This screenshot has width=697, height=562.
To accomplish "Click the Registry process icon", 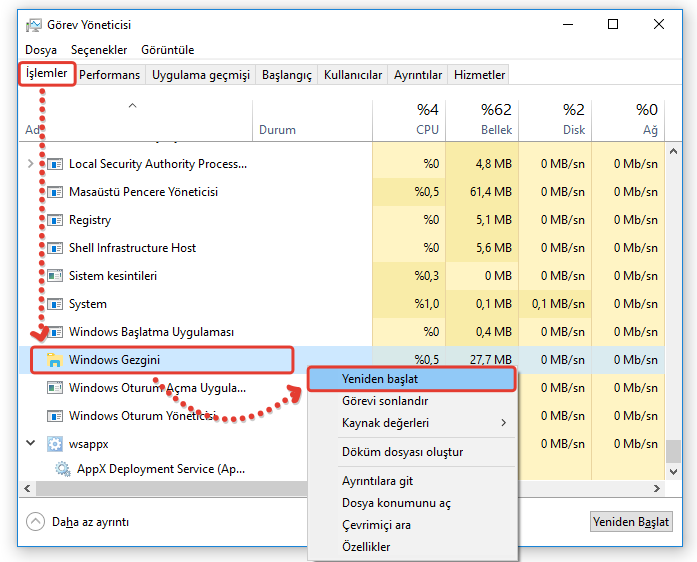I will click(53, 220).
